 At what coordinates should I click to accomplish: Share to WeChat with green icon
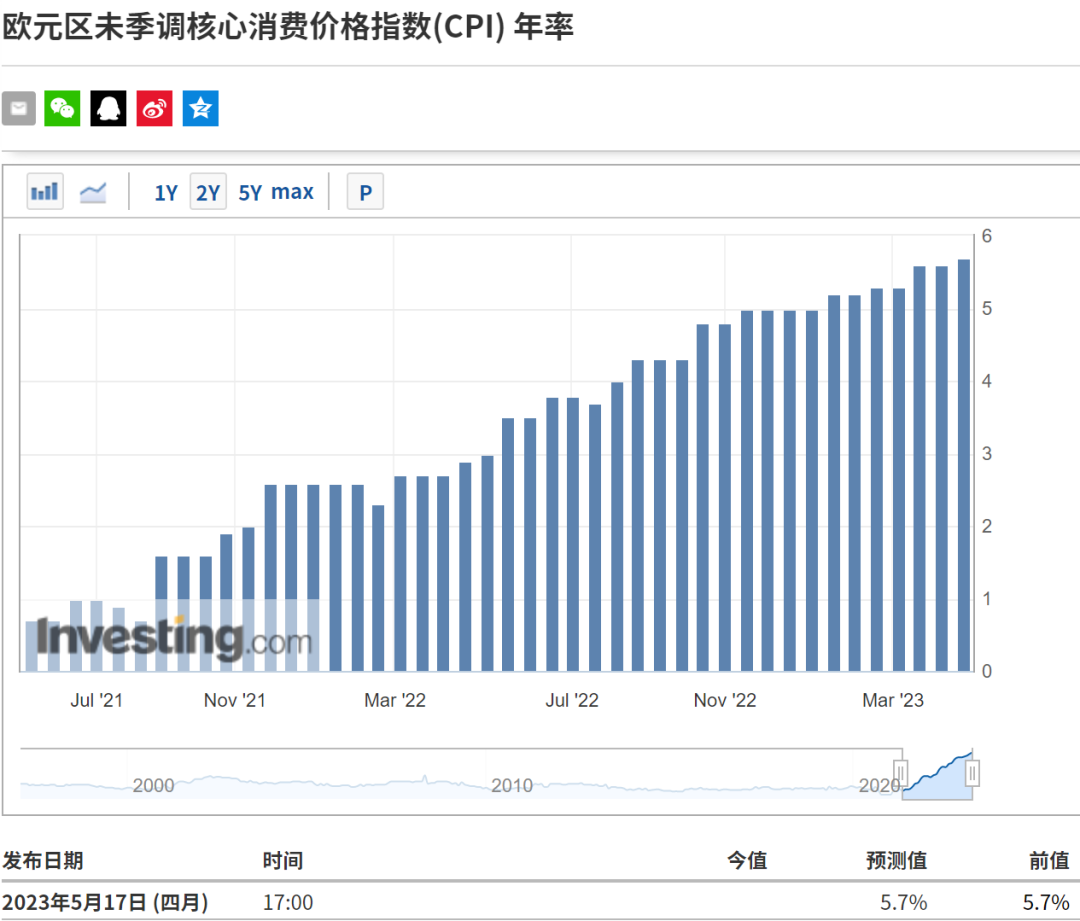tap(62, 108)
